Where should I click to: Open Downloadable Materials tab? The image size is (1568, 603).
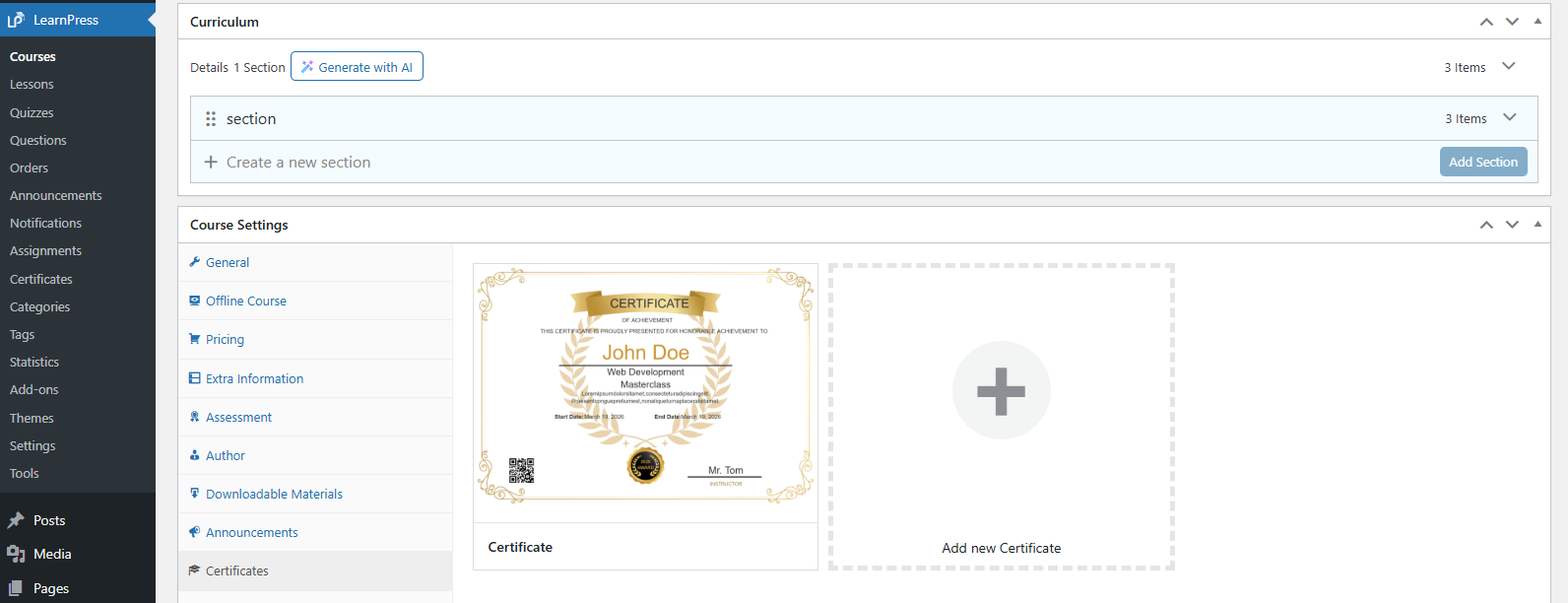(x=315, y=494)
